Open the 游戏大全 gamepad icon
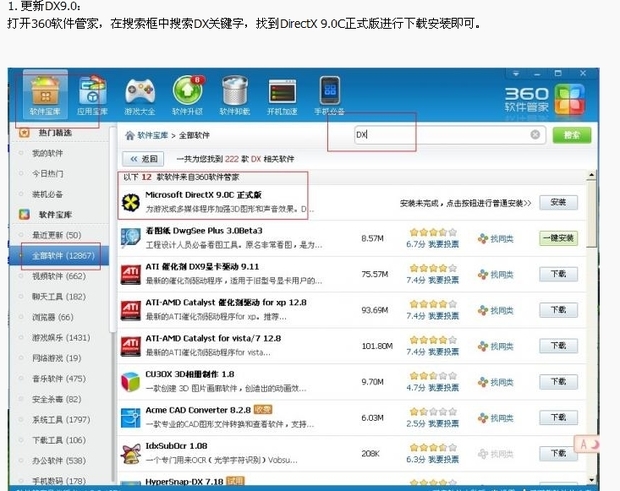The height and width of the screenshot is (491, 620). point(140,94)
